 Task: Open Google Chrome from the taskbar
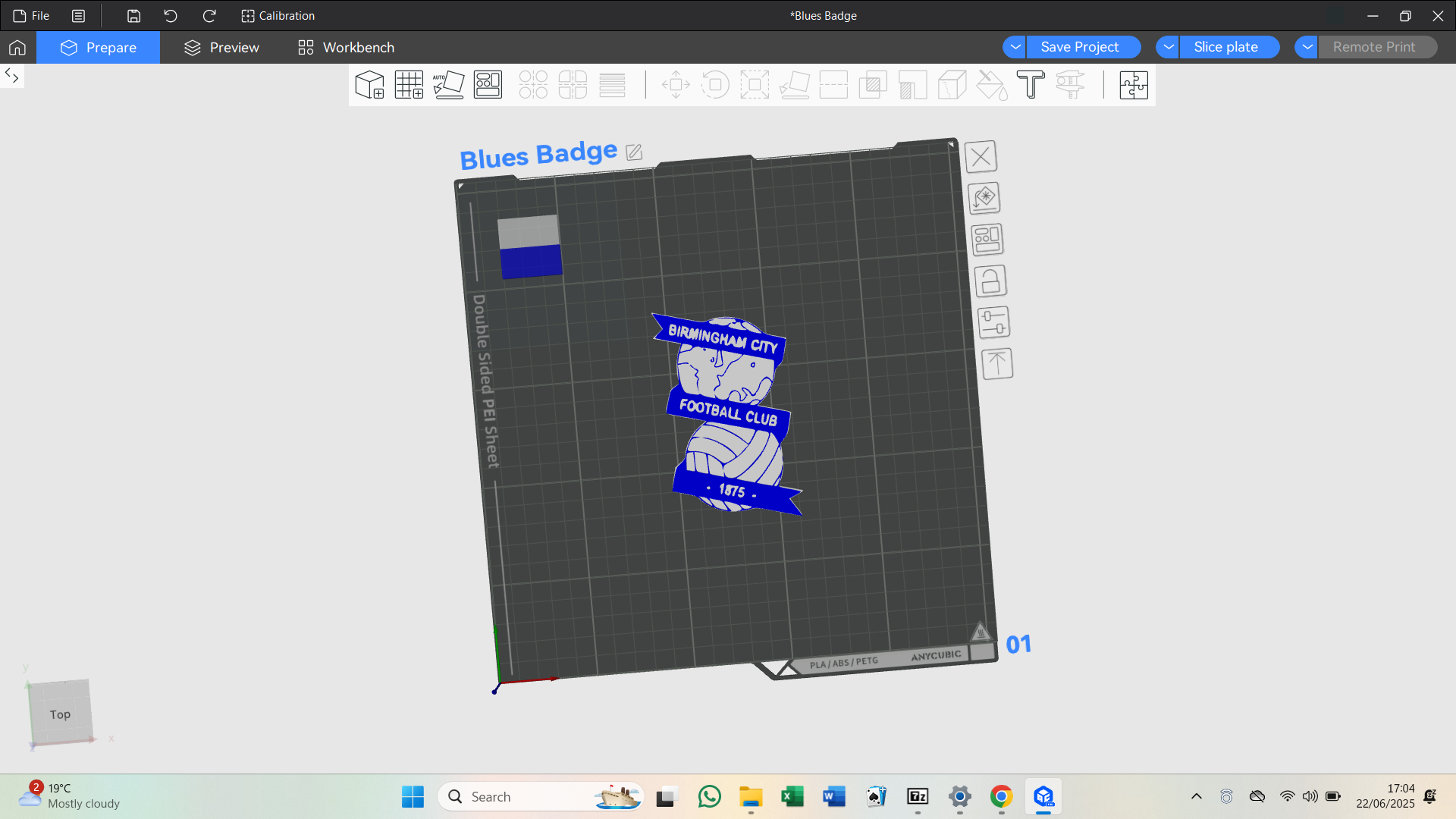click(x=1002, y=797)
